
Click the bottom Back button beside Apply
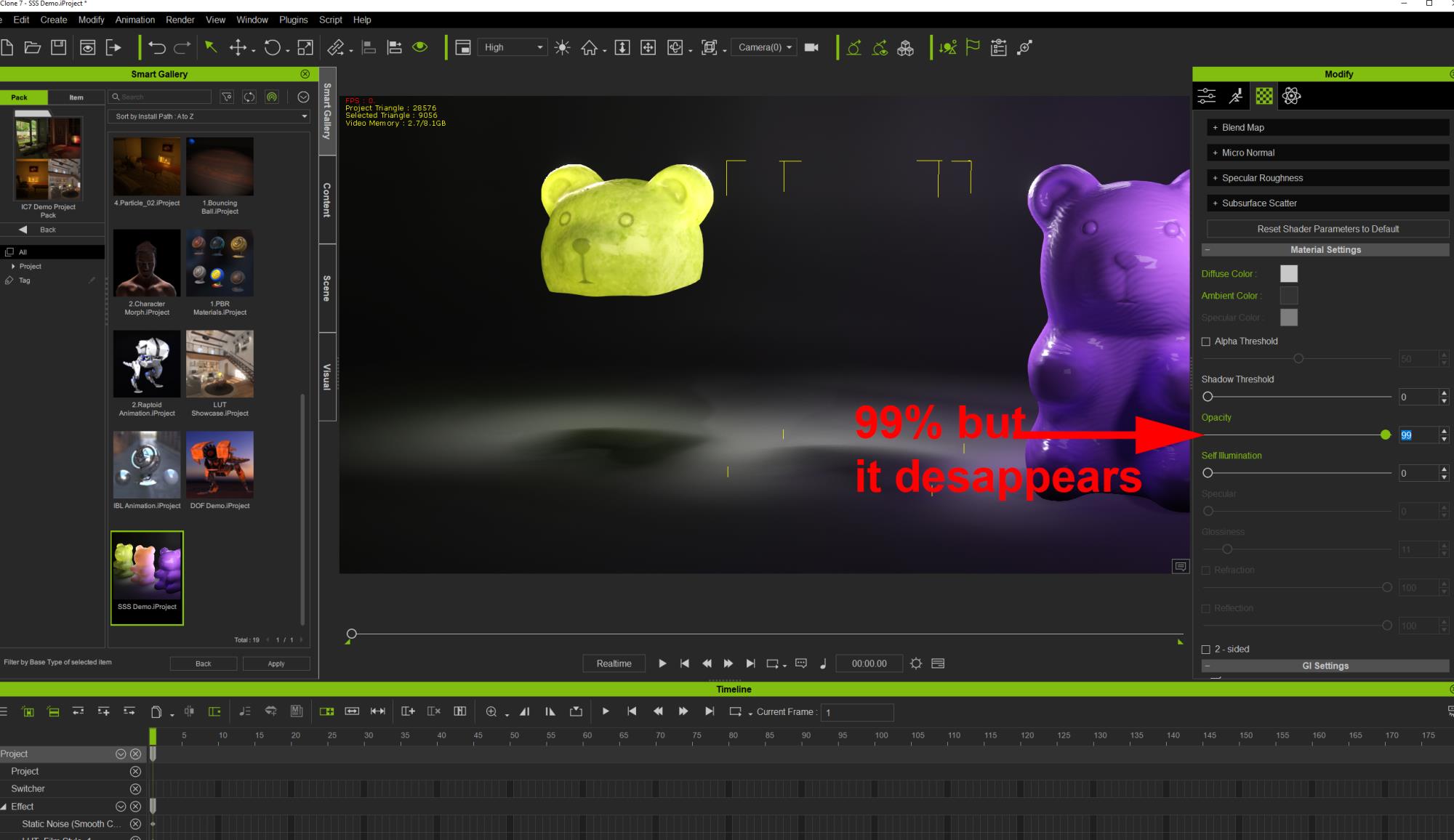pos(204,663)
